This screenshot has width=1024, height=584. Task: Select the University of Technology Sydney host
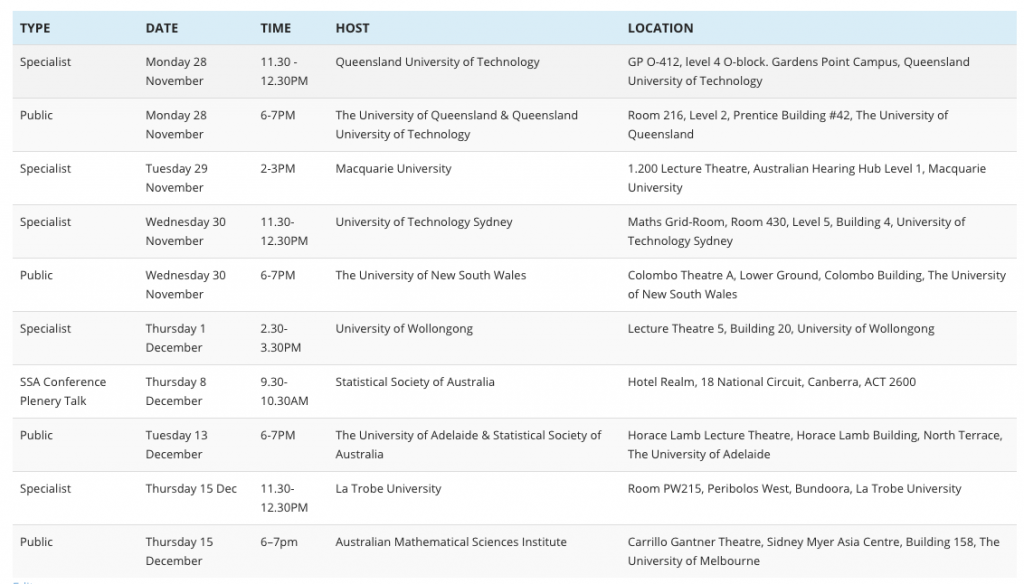423,222
